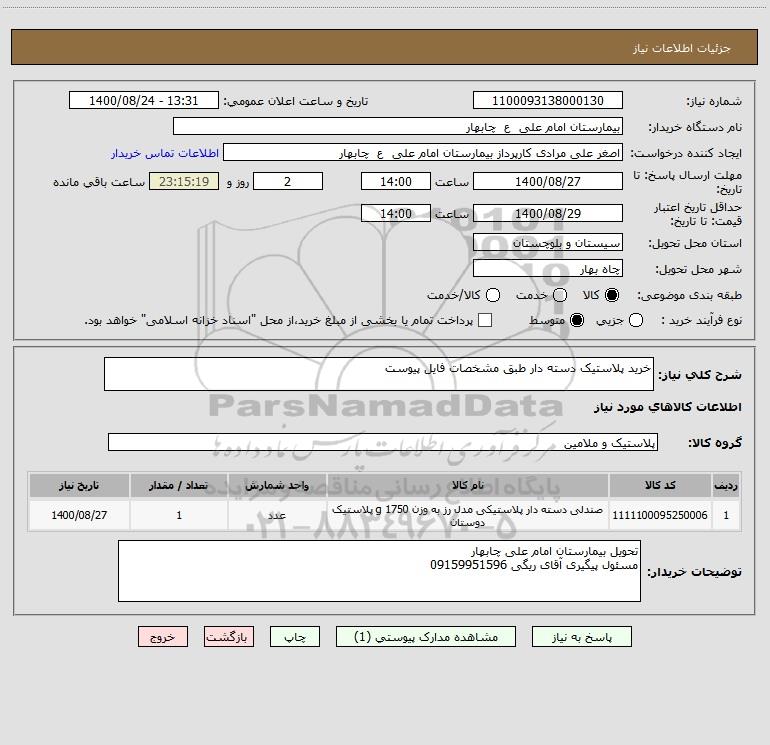This screenshot has width=770, height=745.
Task: Click the announcement date field 1400/08/24 - 13:31
Action: tap(143, 101)
